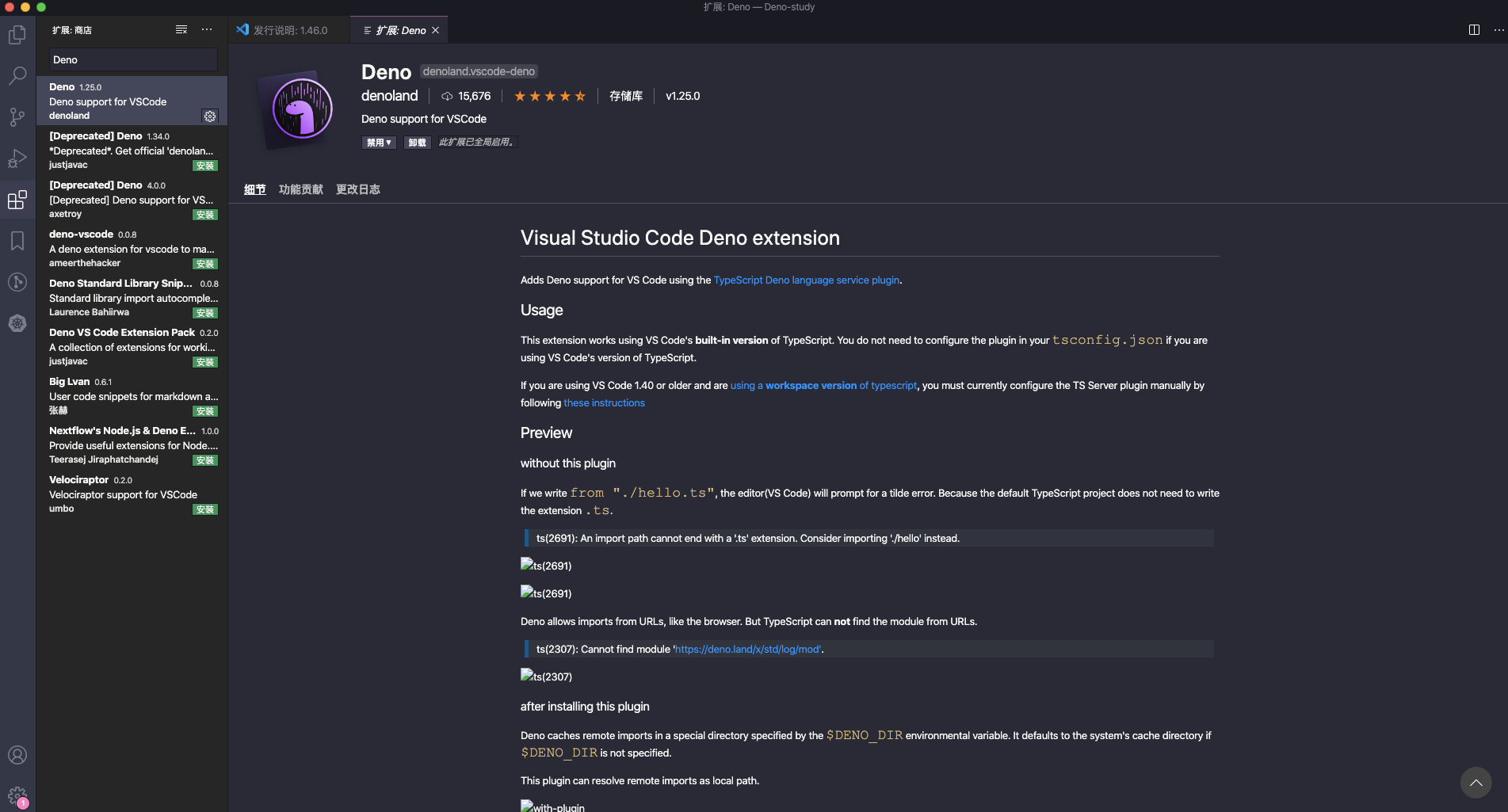
Task: Open Velociraptor extension list entry
Action: [132, 494]
